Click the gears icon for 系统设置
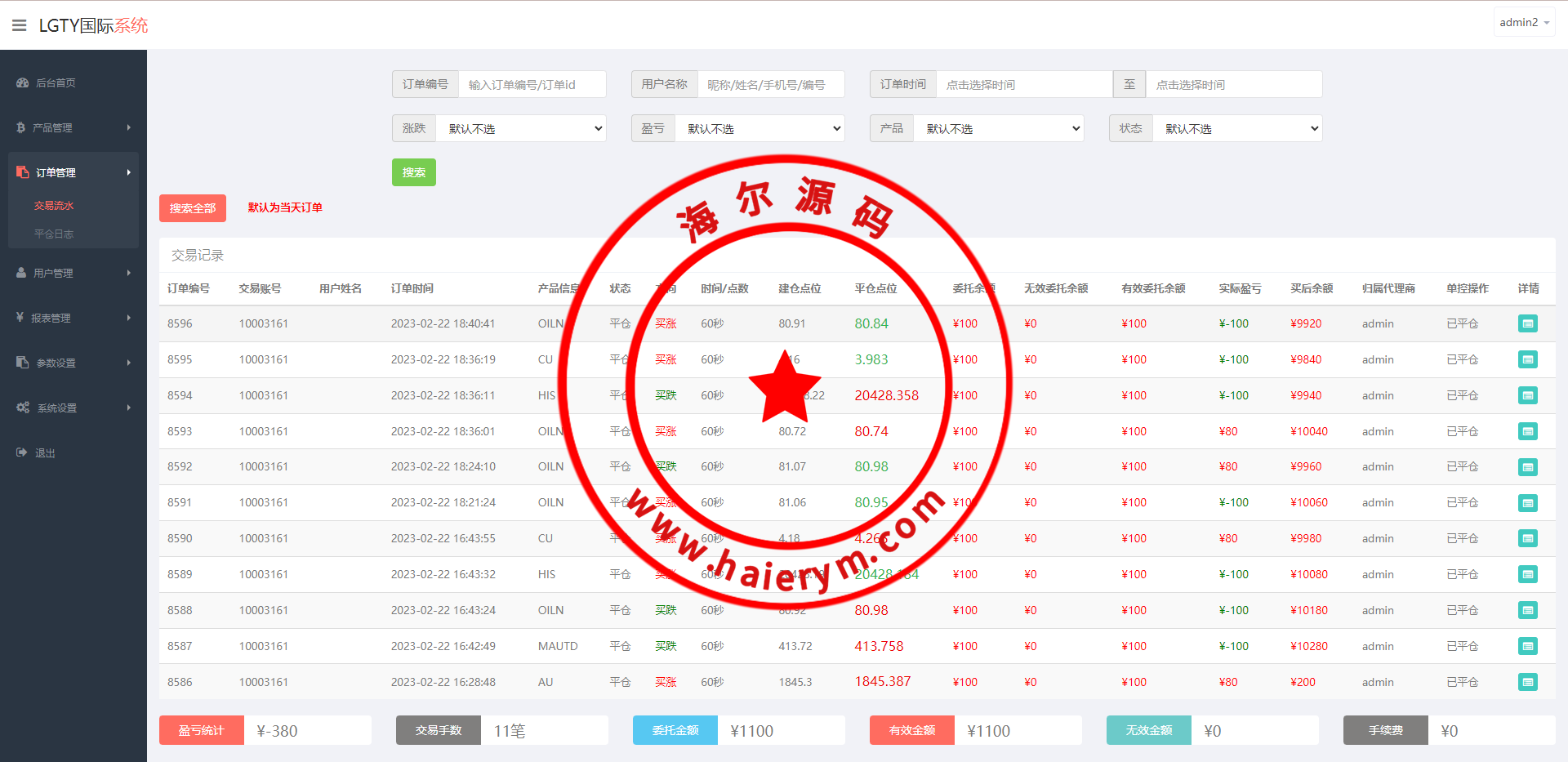Screen dimensions: 1568x762 tap(23, 408)
